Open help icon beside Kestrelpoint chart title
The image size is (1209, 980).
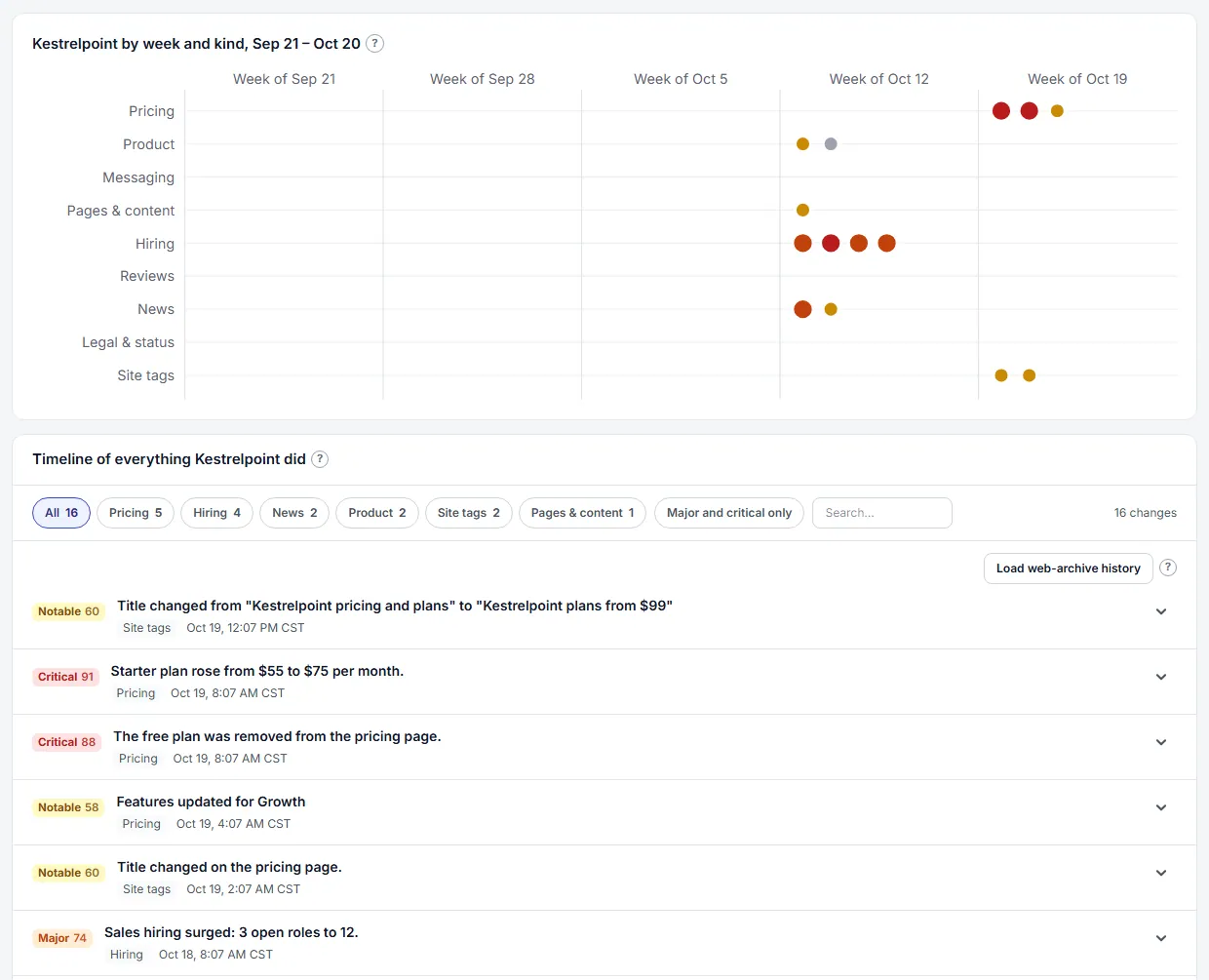click(374, 43)
